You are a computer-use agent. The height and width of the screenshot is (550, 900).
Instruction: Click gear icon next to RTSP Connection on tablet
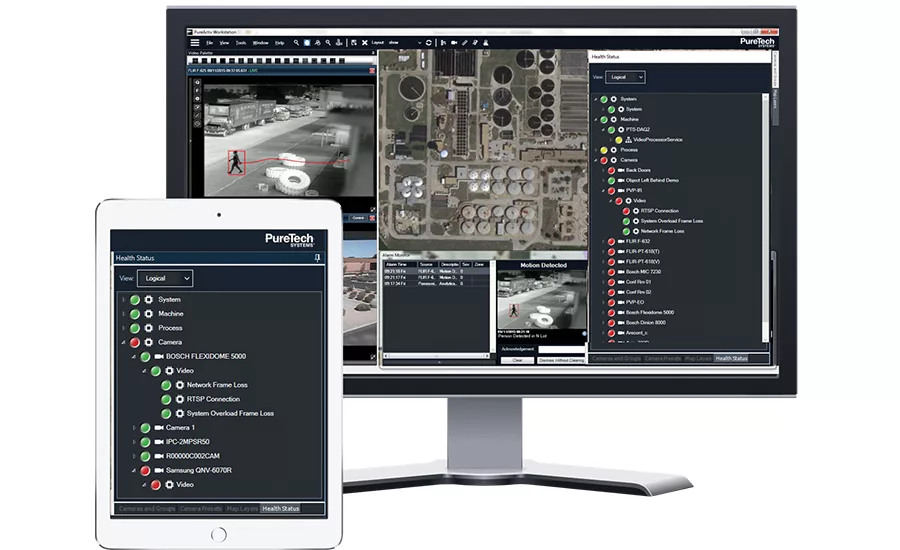point(180,400)
